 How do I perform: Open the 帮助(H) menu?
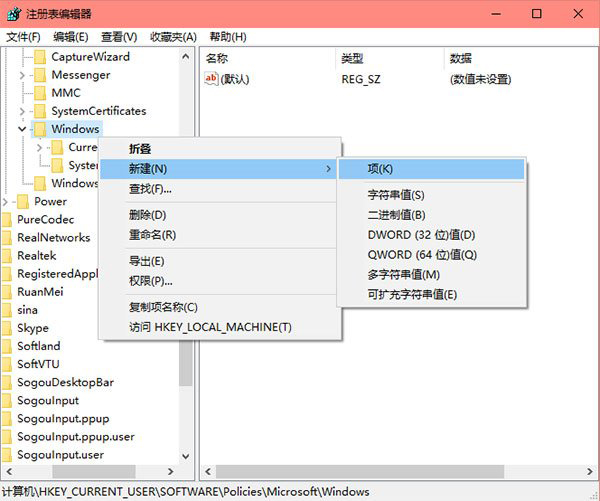228,37
